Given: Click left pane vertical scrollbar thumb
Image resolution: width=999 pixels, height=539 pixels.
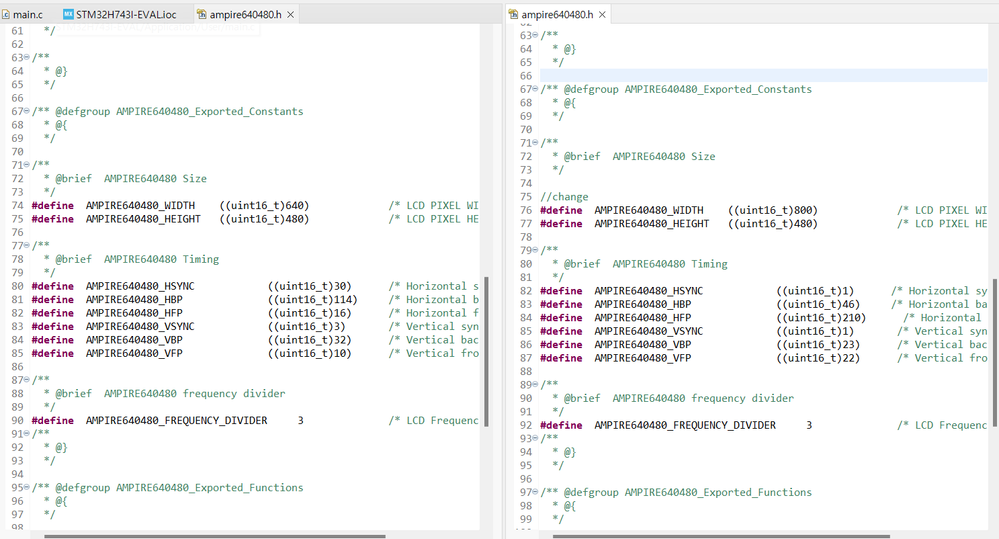Looking at the screenshot, I should [x=486, y=351].
